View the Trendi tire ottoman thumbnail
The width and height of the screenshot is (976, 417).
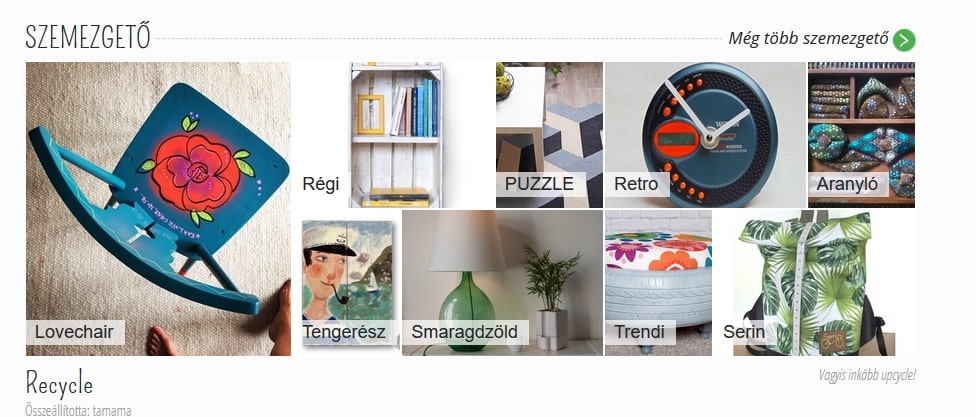658,283
